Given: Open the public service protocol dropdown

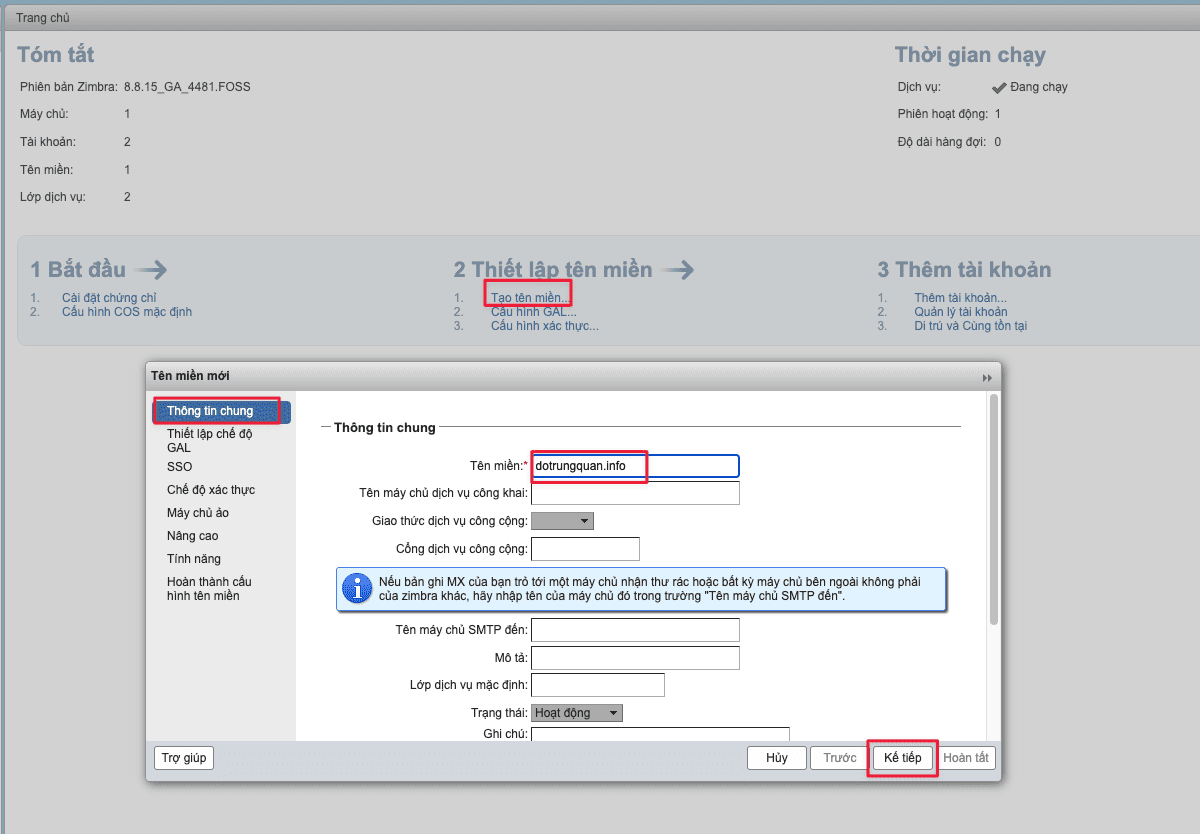Looking at the screenshot, I should click(562, 521).
